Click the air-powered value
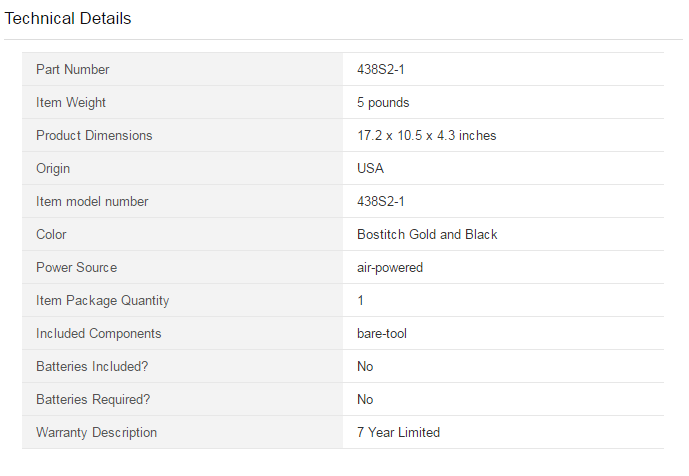Screen dimensions: 689x476 click(390, 267)
